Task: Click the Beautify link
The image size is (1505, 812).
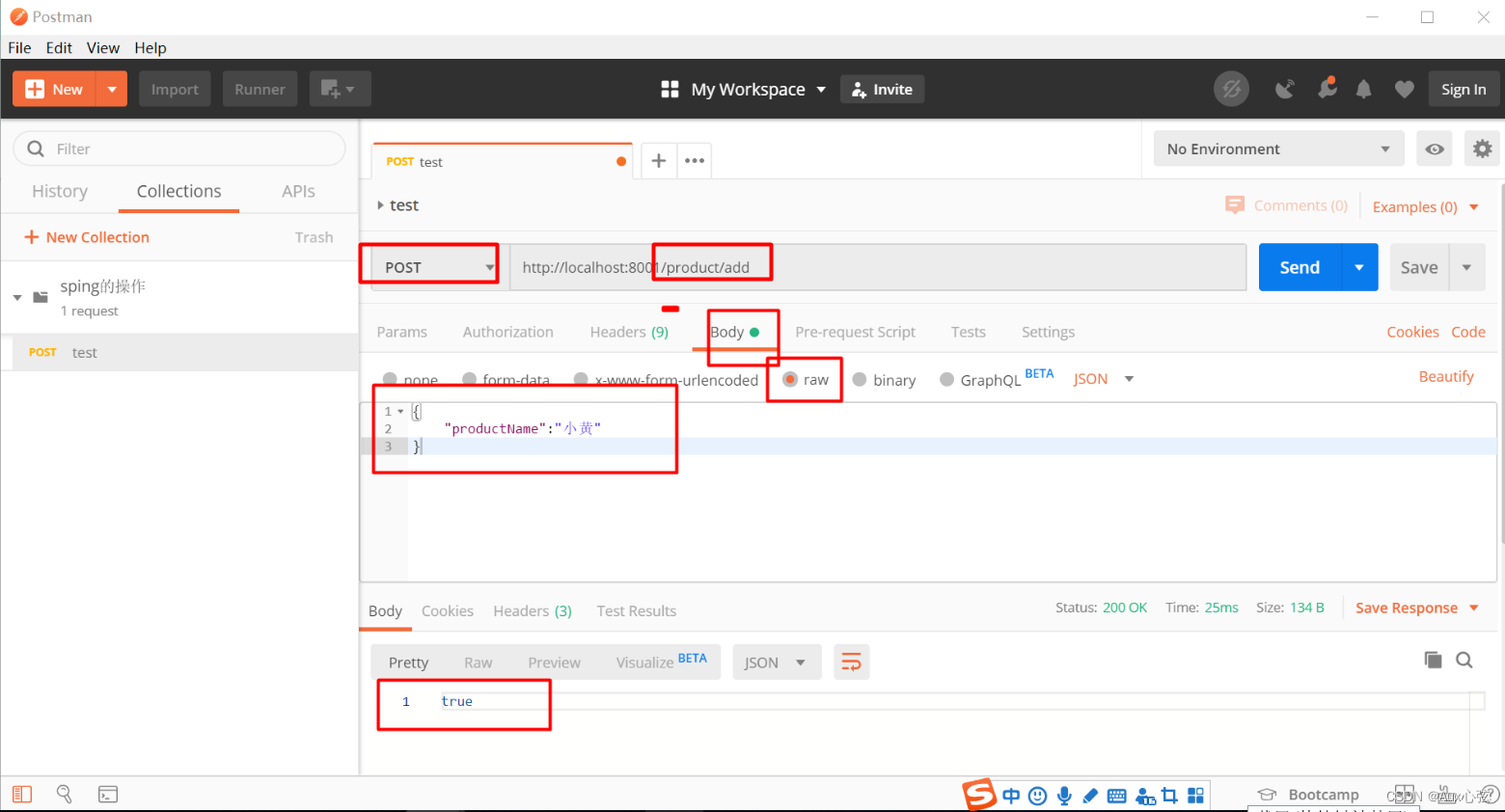Action: 1445,376
